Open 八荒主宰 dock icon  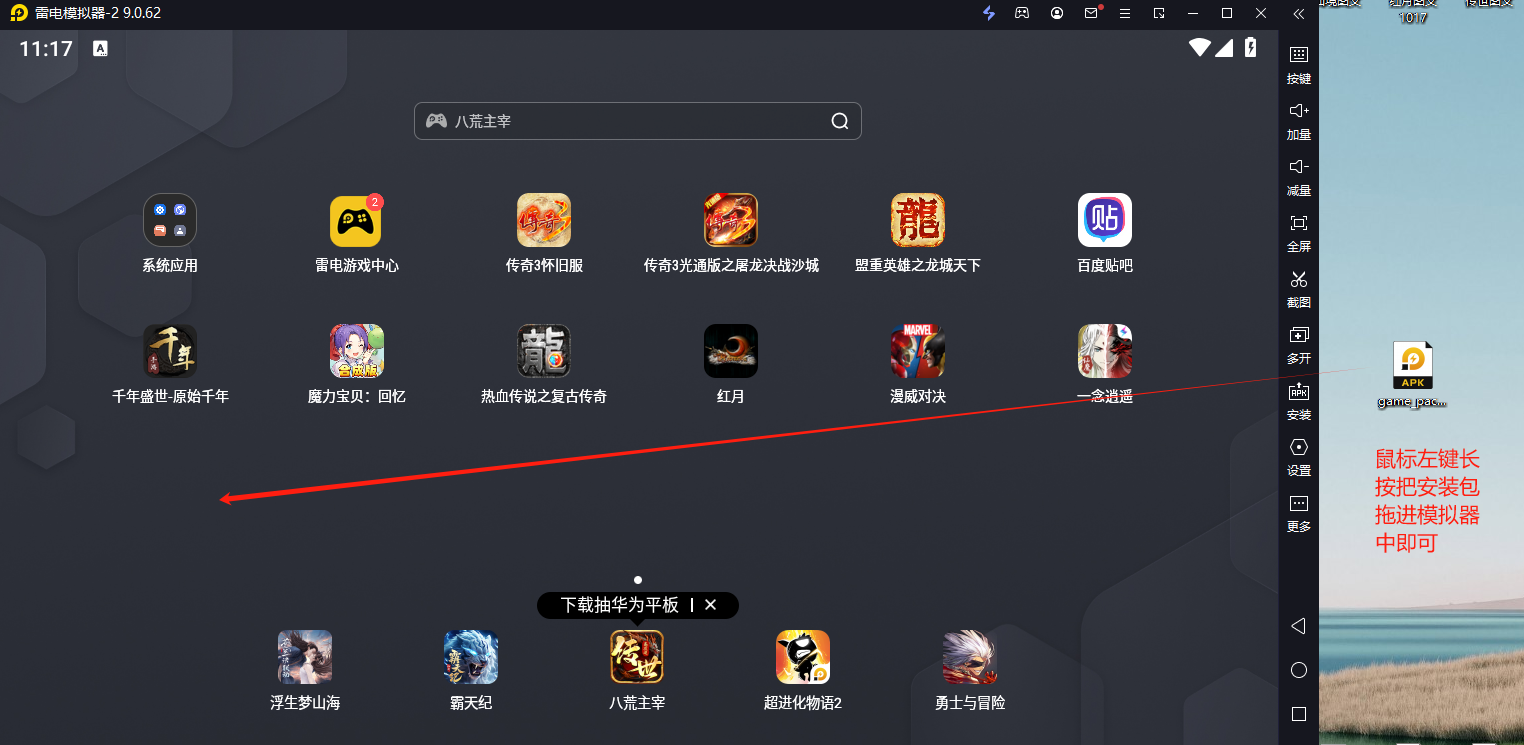[637, 657]
